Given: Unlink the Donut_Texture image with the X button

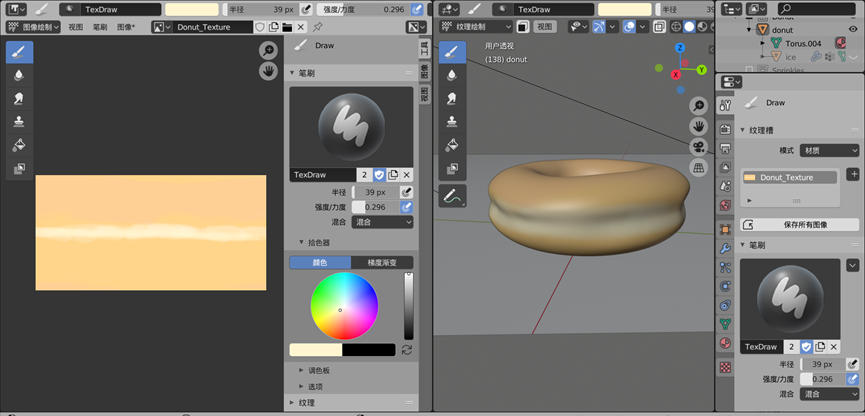Looking at the screenshot, I should 301,27.
